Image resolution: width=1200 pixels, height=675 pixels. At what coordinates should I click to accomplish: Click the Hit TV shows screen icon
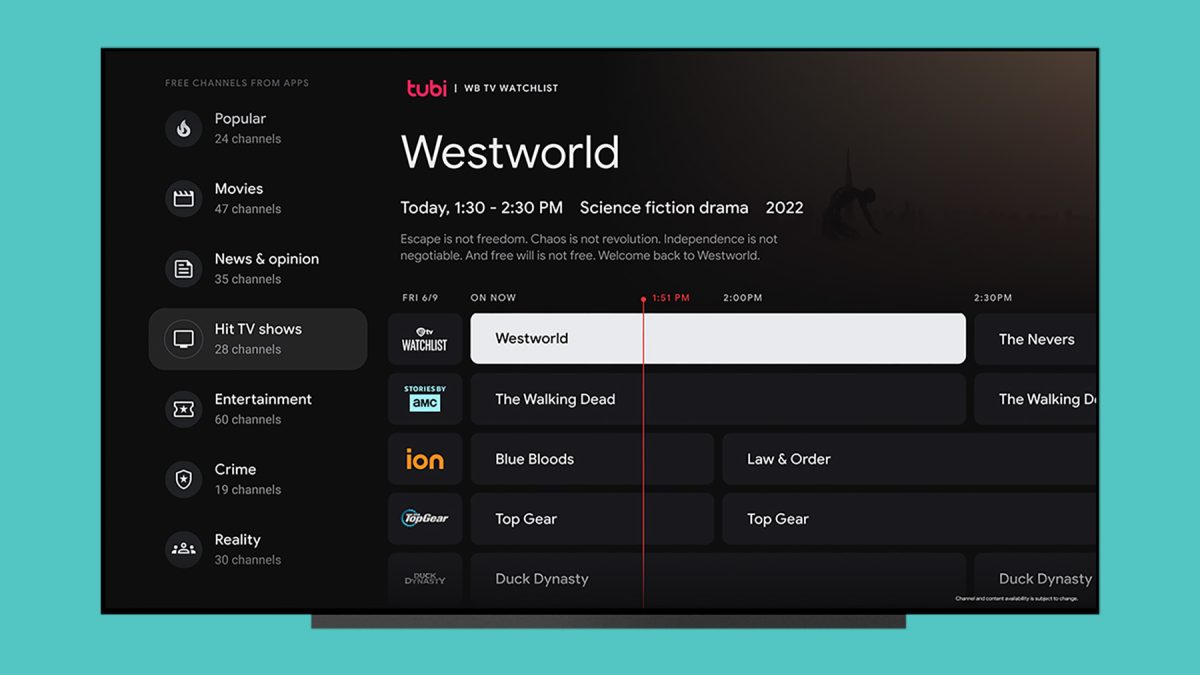click(x=183, y=339)
